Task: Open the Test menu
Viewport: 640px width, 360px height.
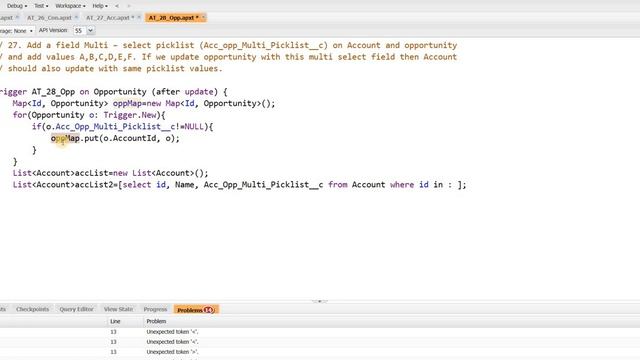Action: coord(41,6)
